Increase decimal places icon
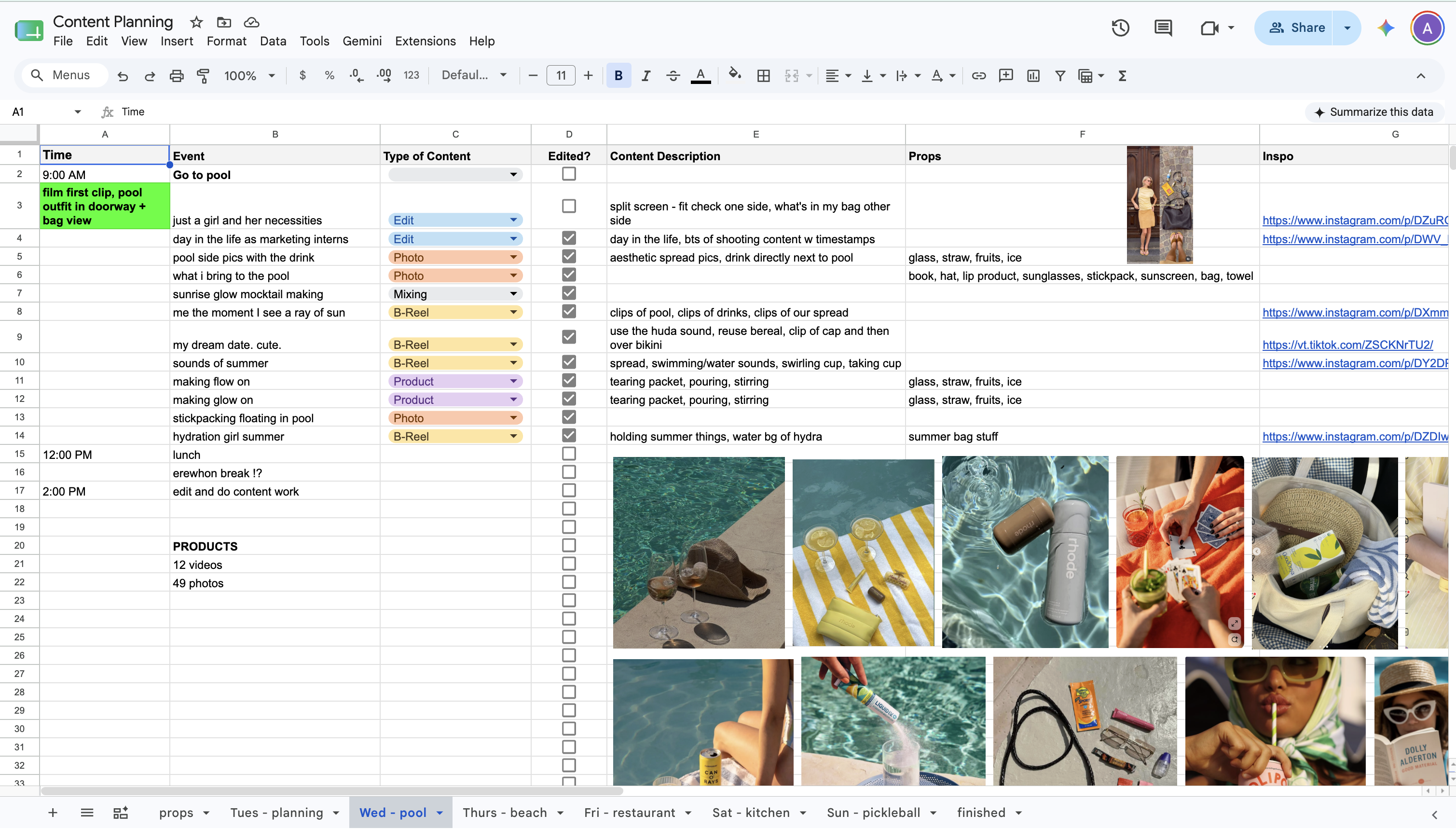Screen dimensions: 1456x829 pos(384,75)
